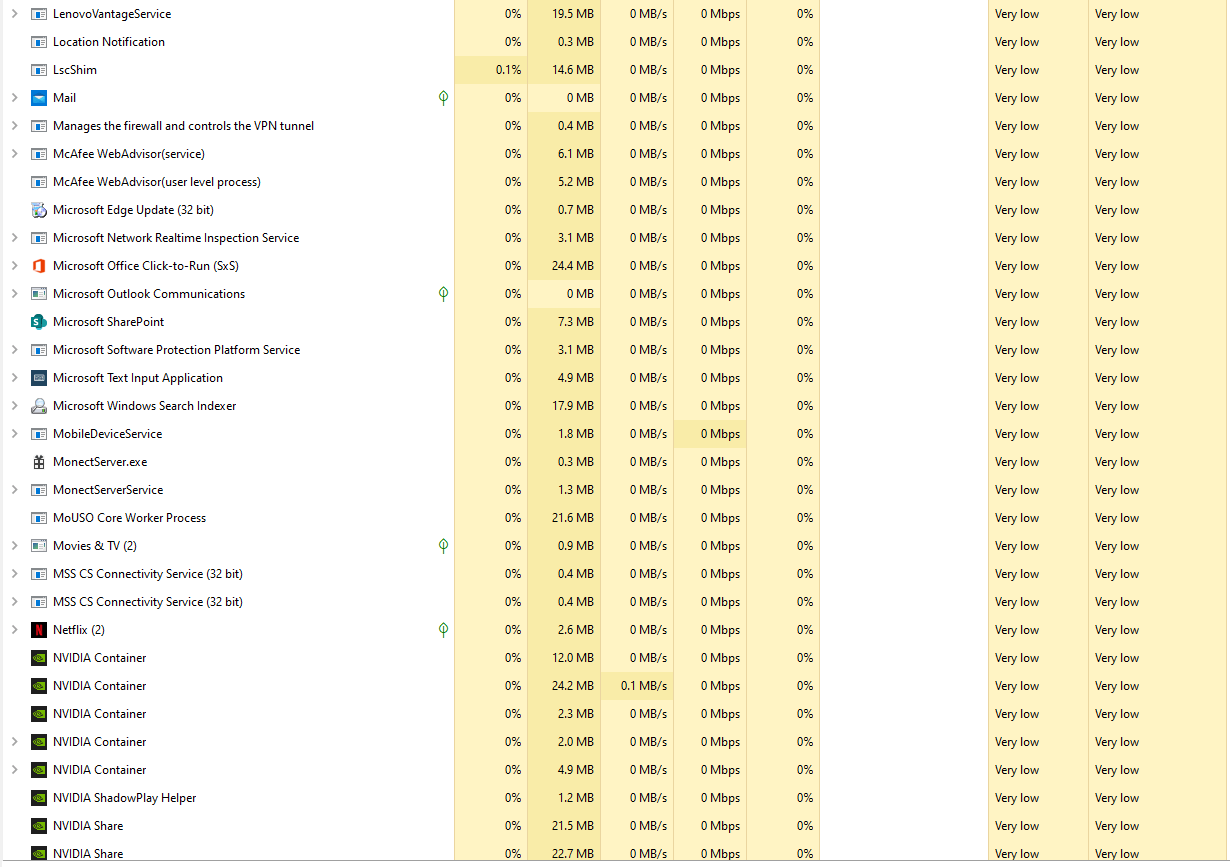Click the McAfee WebAdvisor(user level process) icon
Image resolution: width=1230 pixels, height=867 pixels.
[x=39, y=182]
